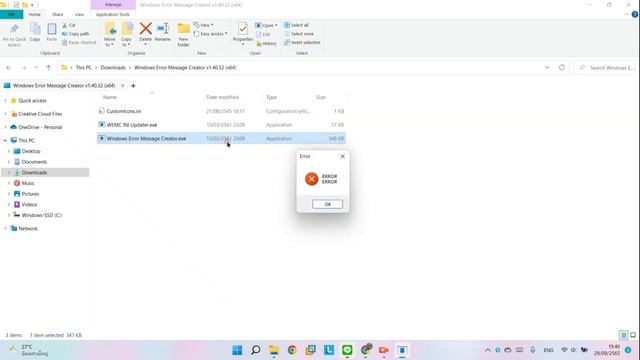Select the Copy path command
The image size is (640, 360).
pos(76,34)
